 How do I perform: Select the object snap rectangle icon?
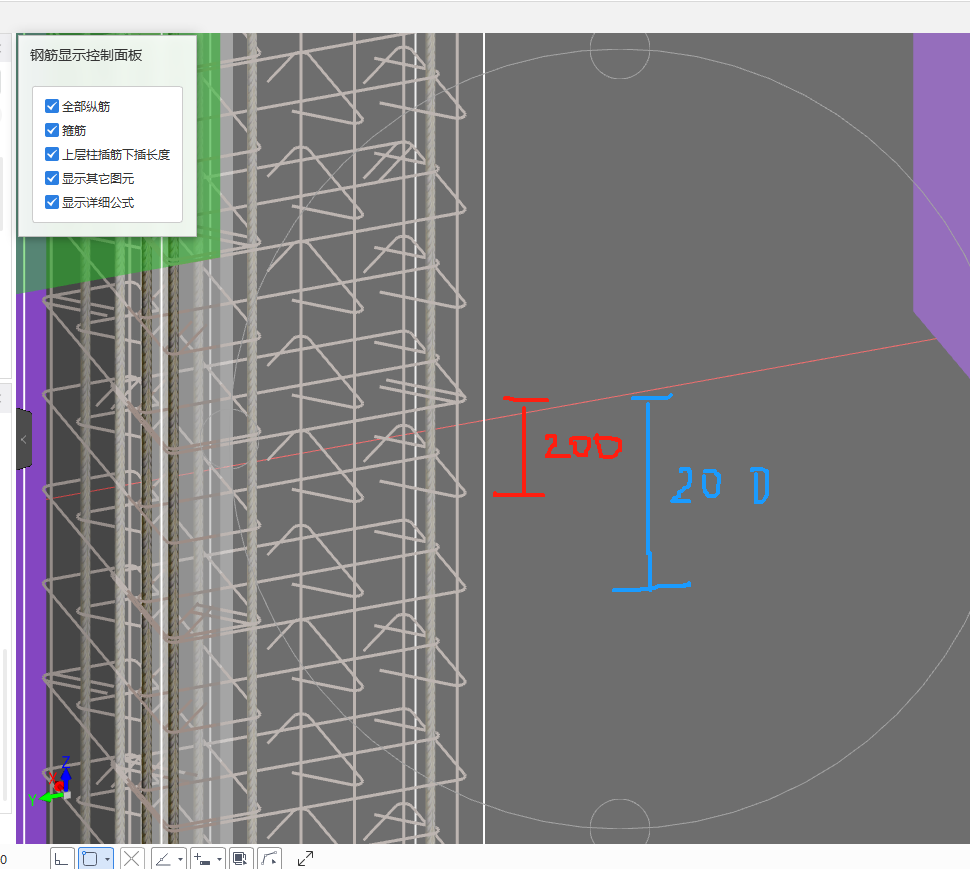(x=90, y=858)
